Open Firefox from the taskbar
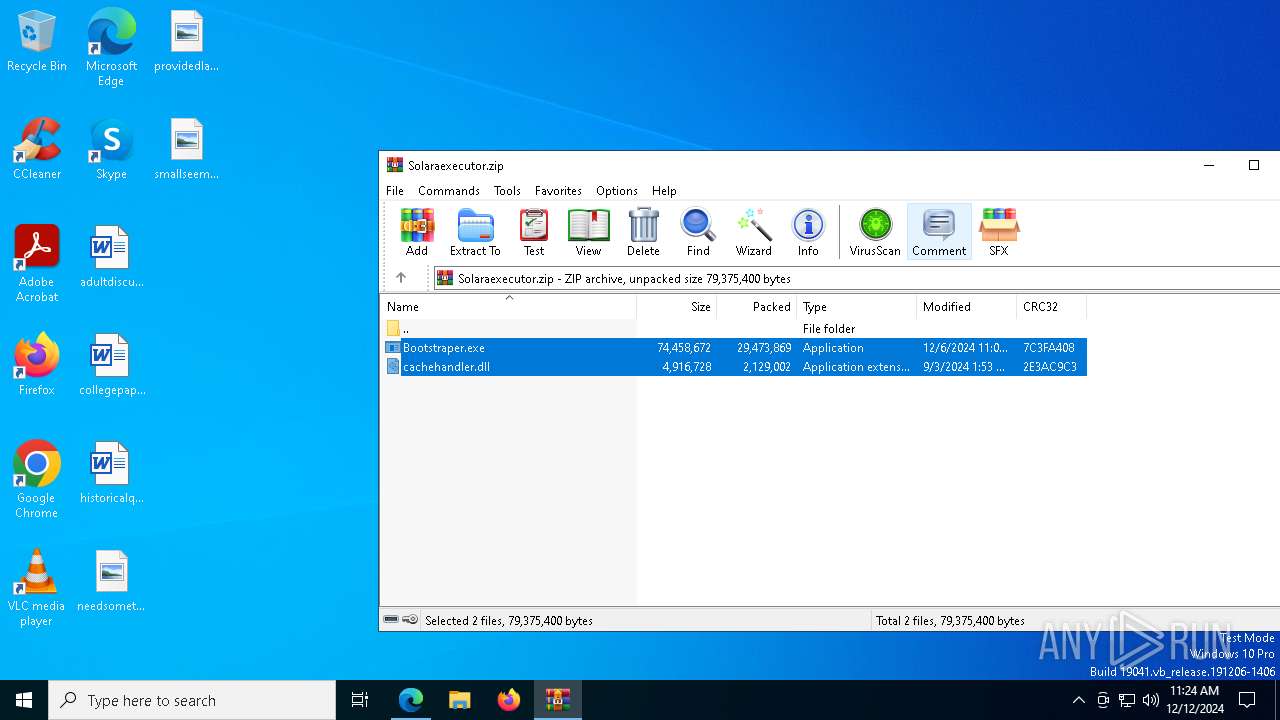1280x720 pixels. pos(509,700)
